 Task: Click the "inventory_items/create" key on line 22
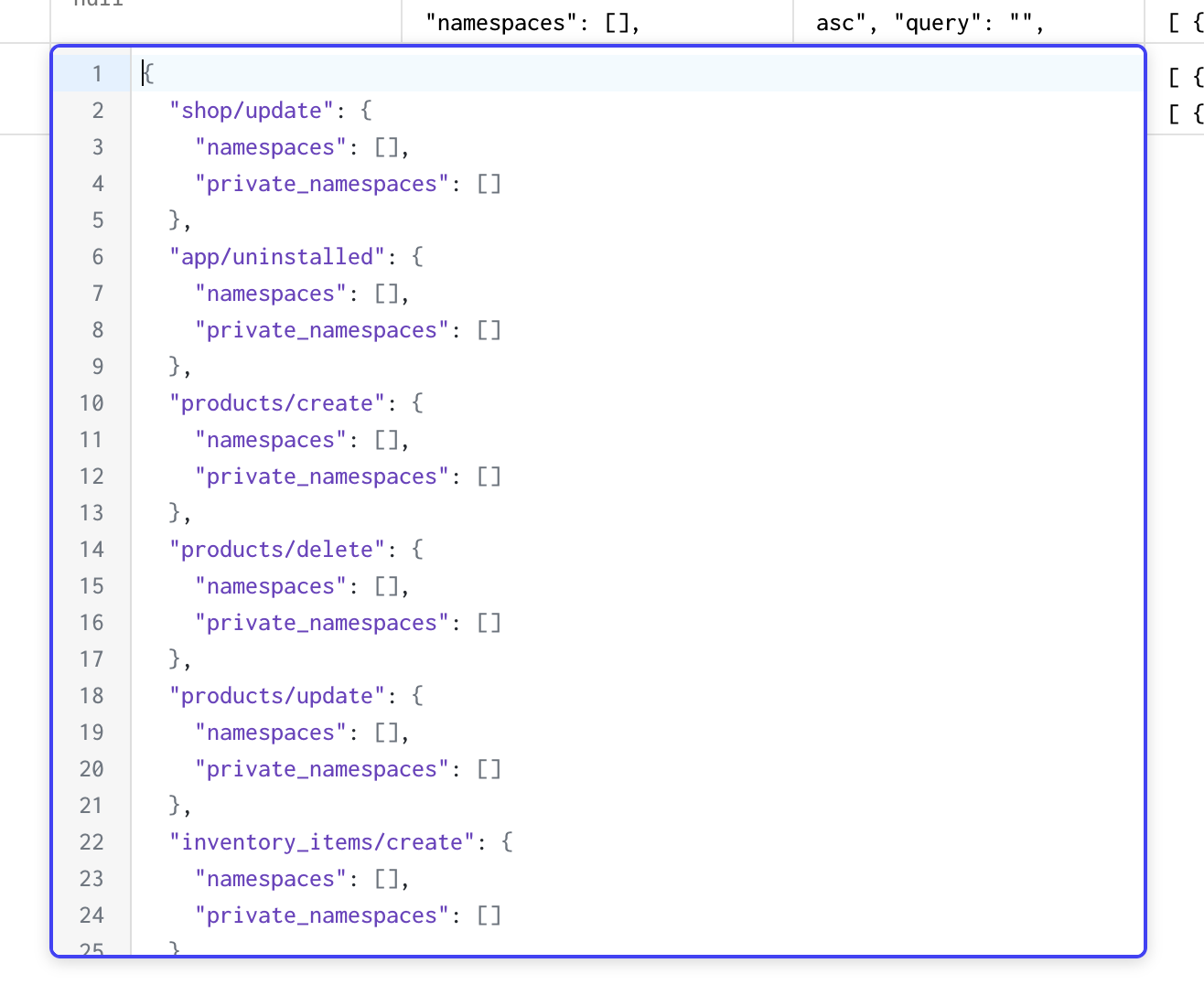(x=321, y=841)
